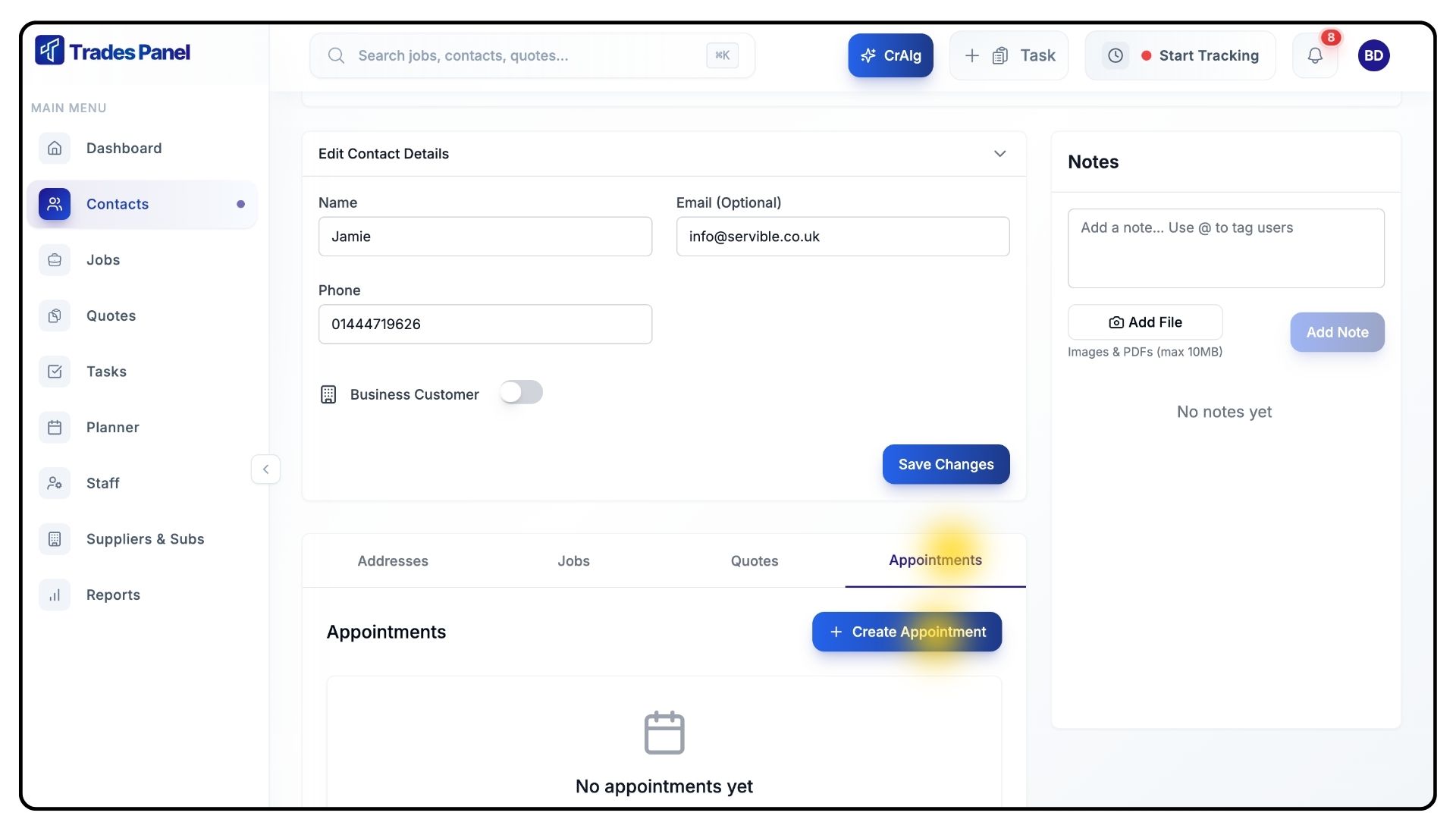Click the Add File button
Viewport: 1456px width, 819px height.
pos(1145,322)
